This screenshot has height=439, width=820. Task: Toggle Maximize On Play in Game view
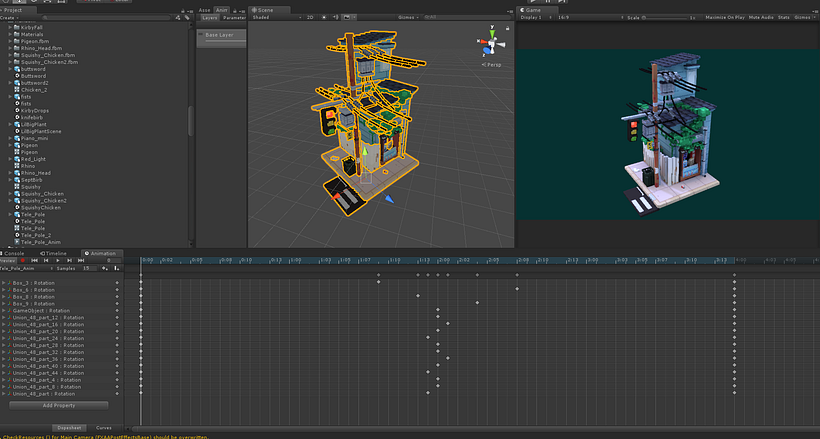coord(725,17)
